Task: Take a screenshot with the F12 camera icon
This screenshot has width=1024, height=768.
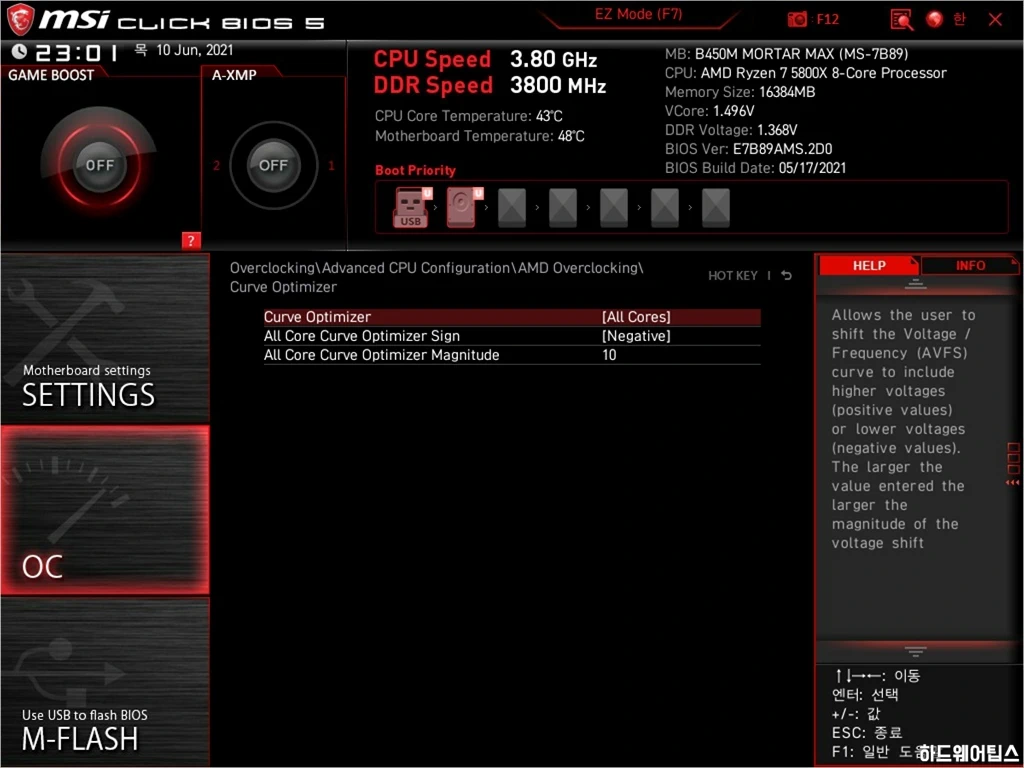Action: coord(797,20)
